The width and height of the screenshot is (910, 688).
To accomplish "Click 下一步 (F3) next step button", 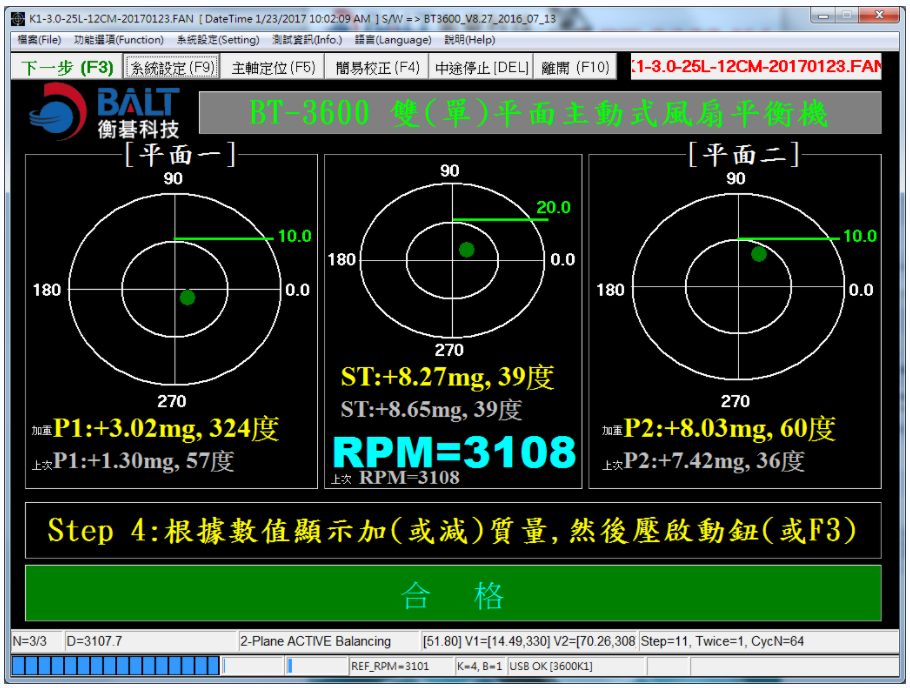I will pyautogui.click(x=67, y=67).
